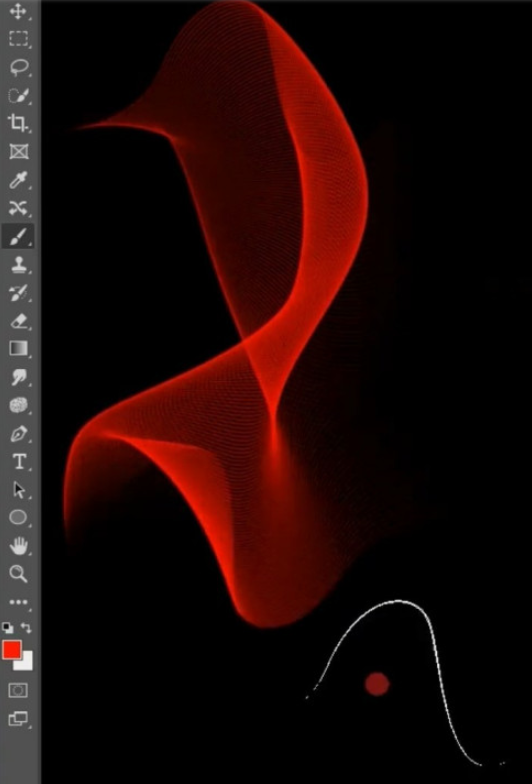
Task: Click the active Brush tool
Action: tap(18, 236)
